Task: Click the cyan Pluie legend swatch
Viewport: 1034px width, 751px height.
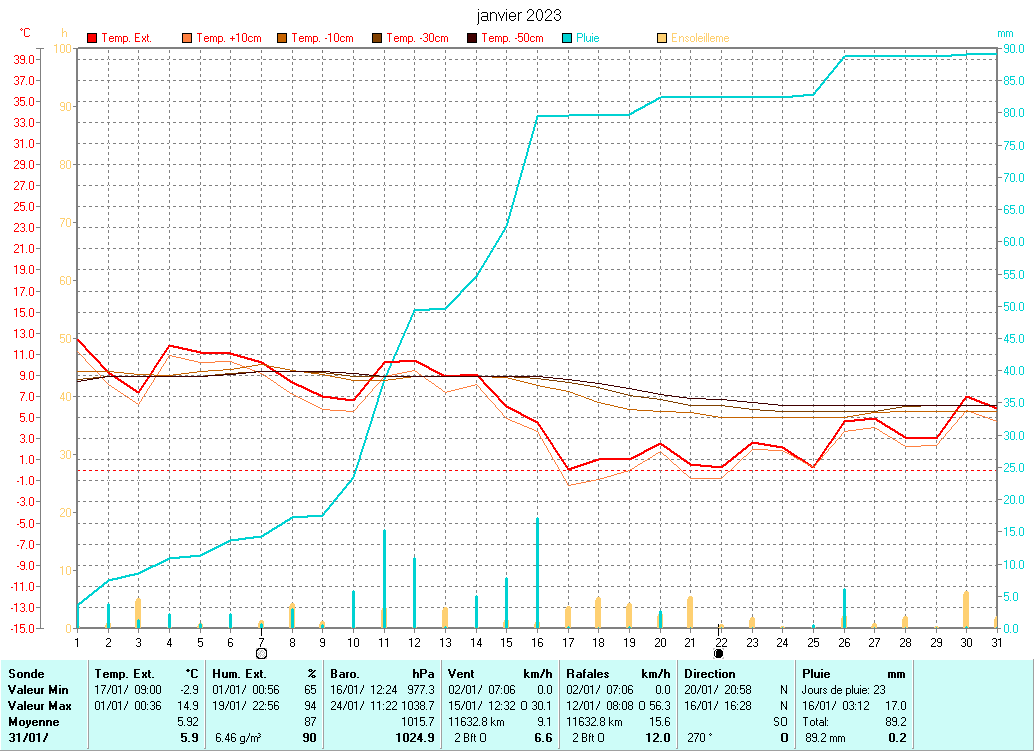Action: 567,38
